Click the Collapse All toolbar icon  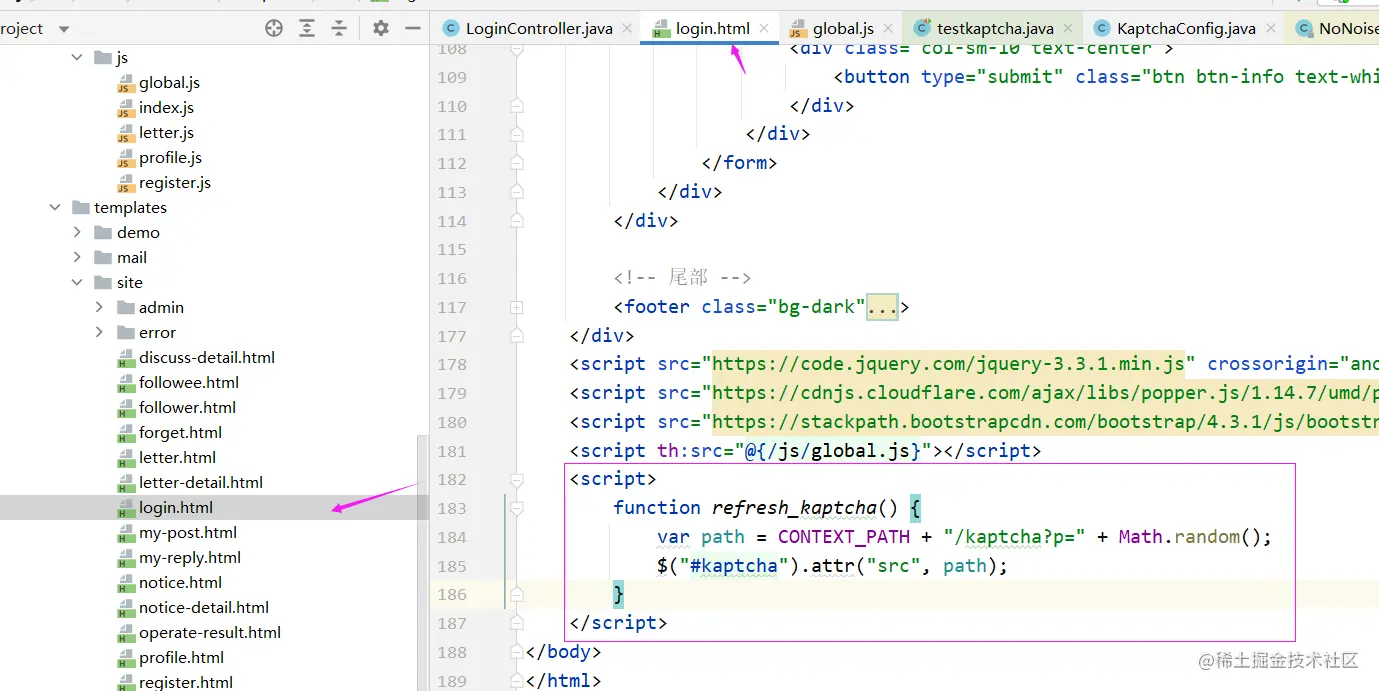point(339,28)
